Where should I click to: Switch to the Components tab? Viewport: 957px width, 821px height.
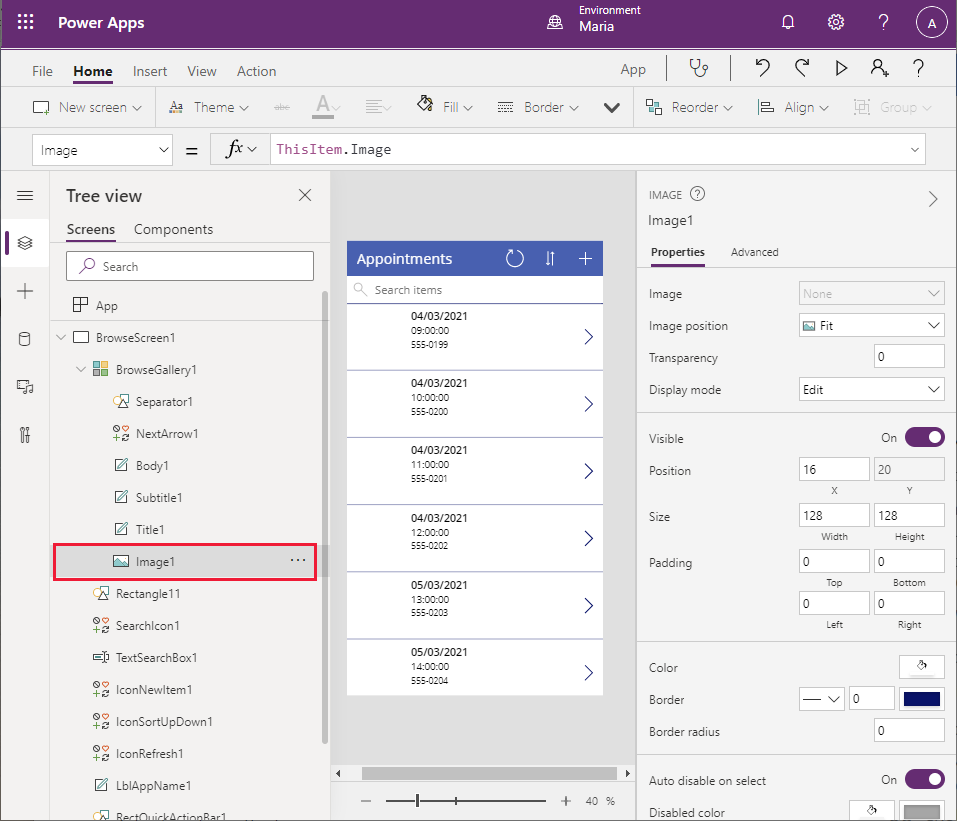(x=173, y=229)
